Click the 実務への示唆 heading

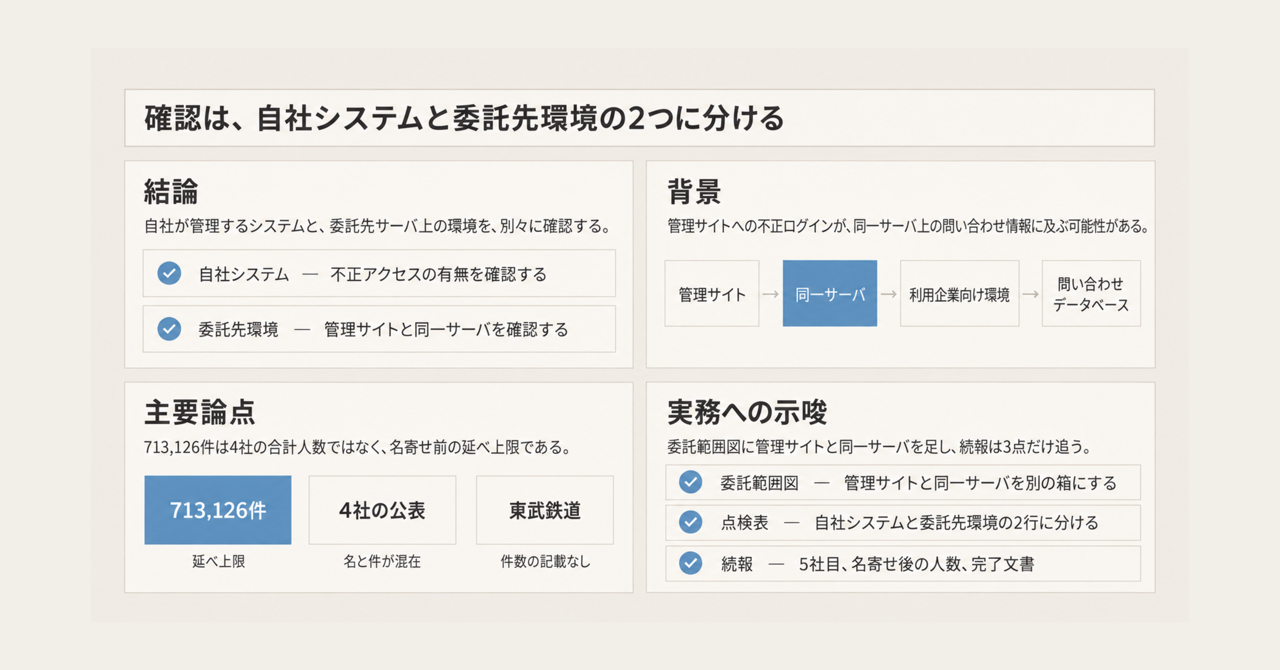[x=747, y=412]
